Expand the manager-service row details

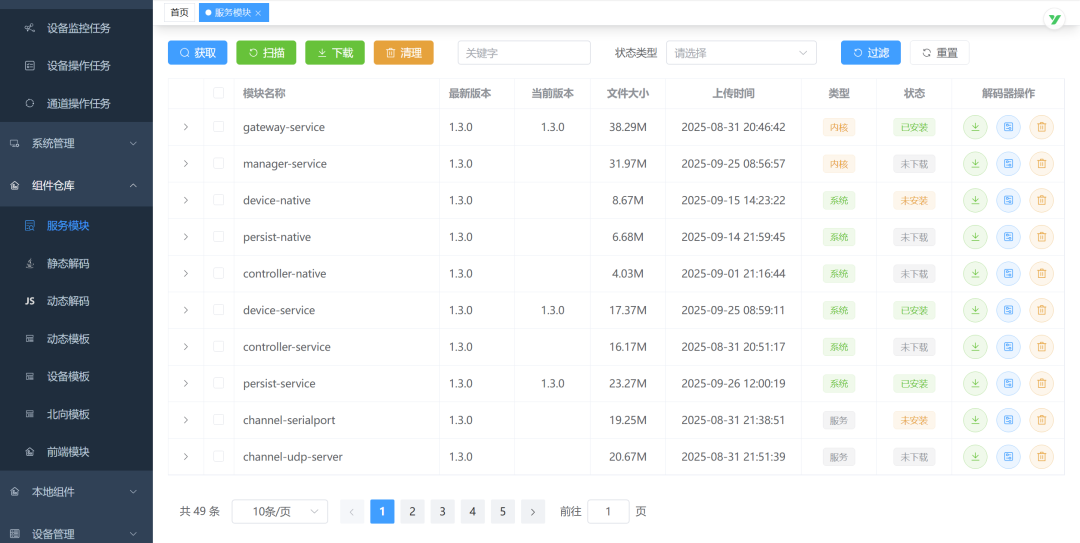coord(186,164)
